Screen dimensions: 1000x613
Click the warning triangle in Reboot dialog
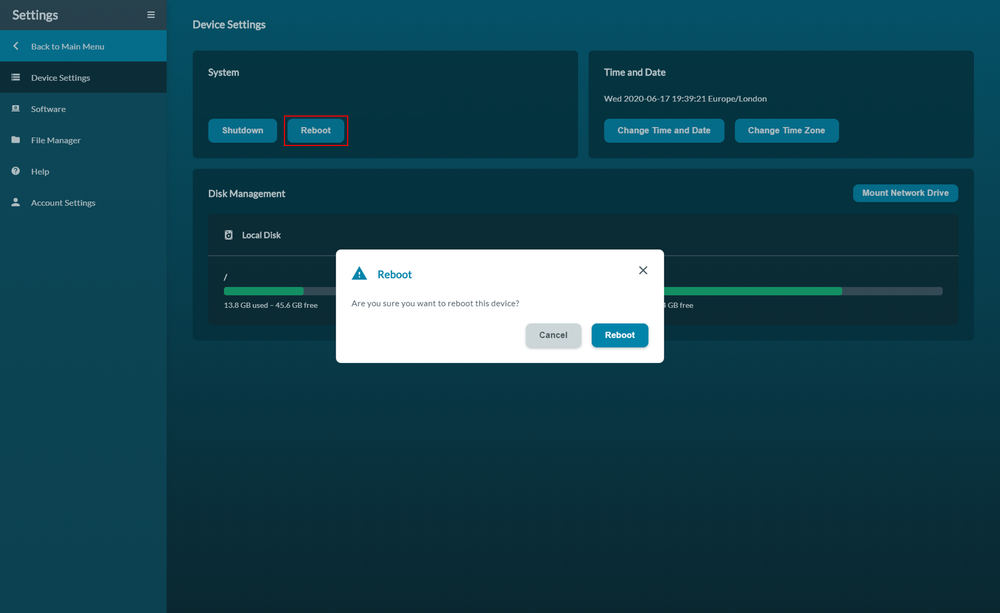[x=360, y=274]
